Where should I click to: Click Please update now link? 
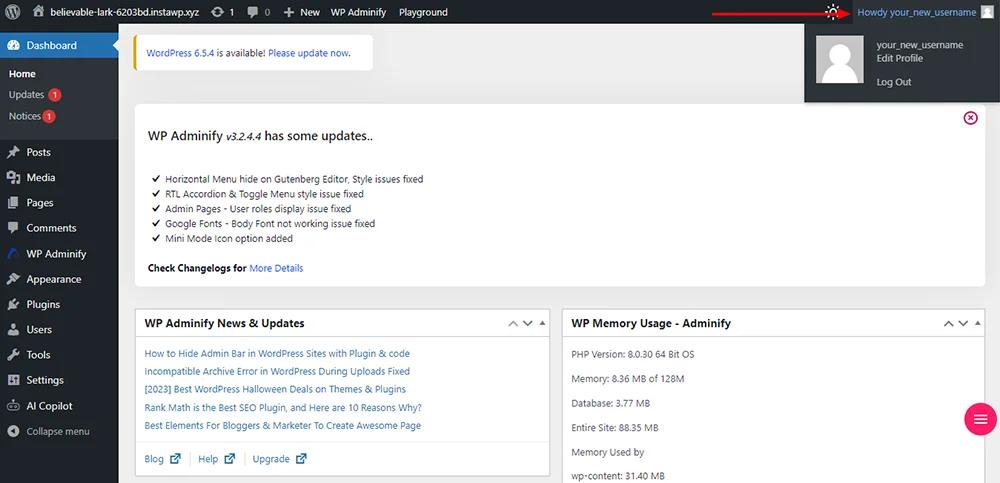(x=308, y=53)
